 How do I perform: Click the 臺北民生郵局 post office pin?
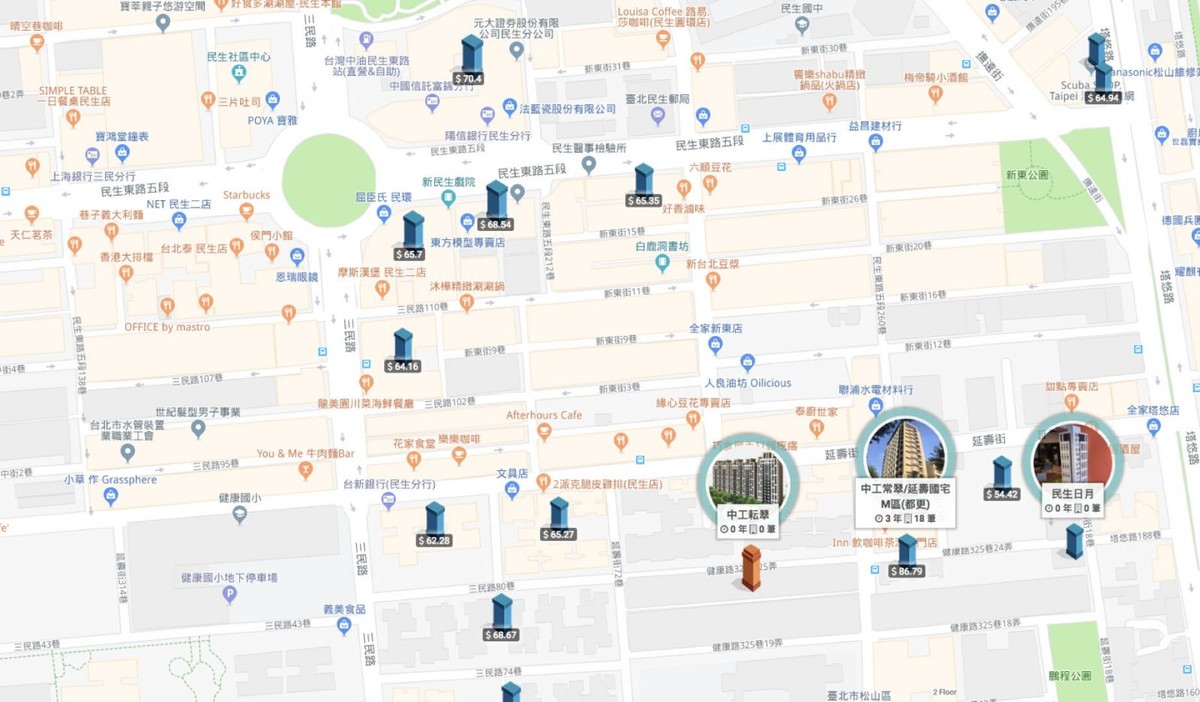657,116
